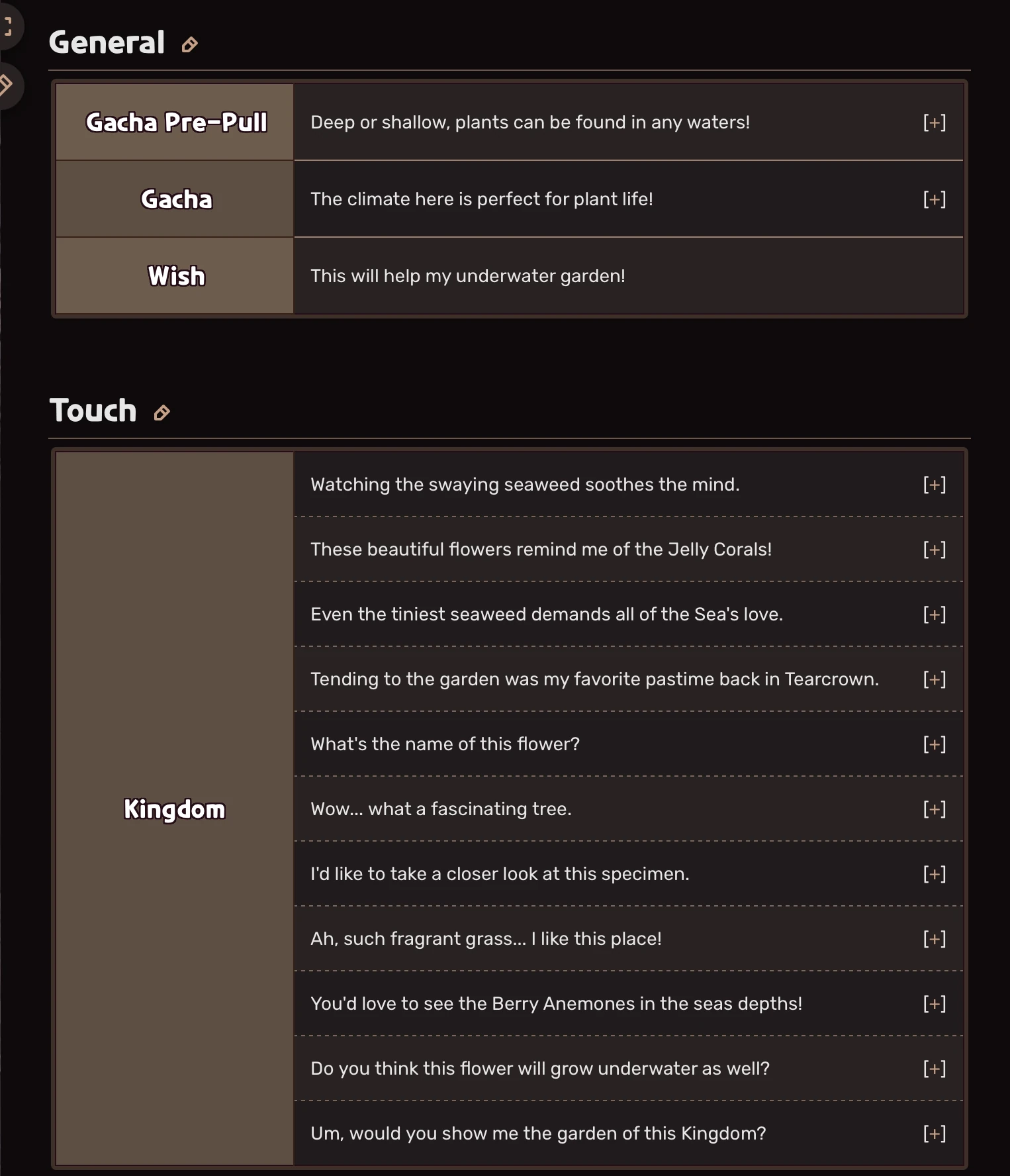Expand the "climate here is perfect" Gacha quote

coord(934,199)
